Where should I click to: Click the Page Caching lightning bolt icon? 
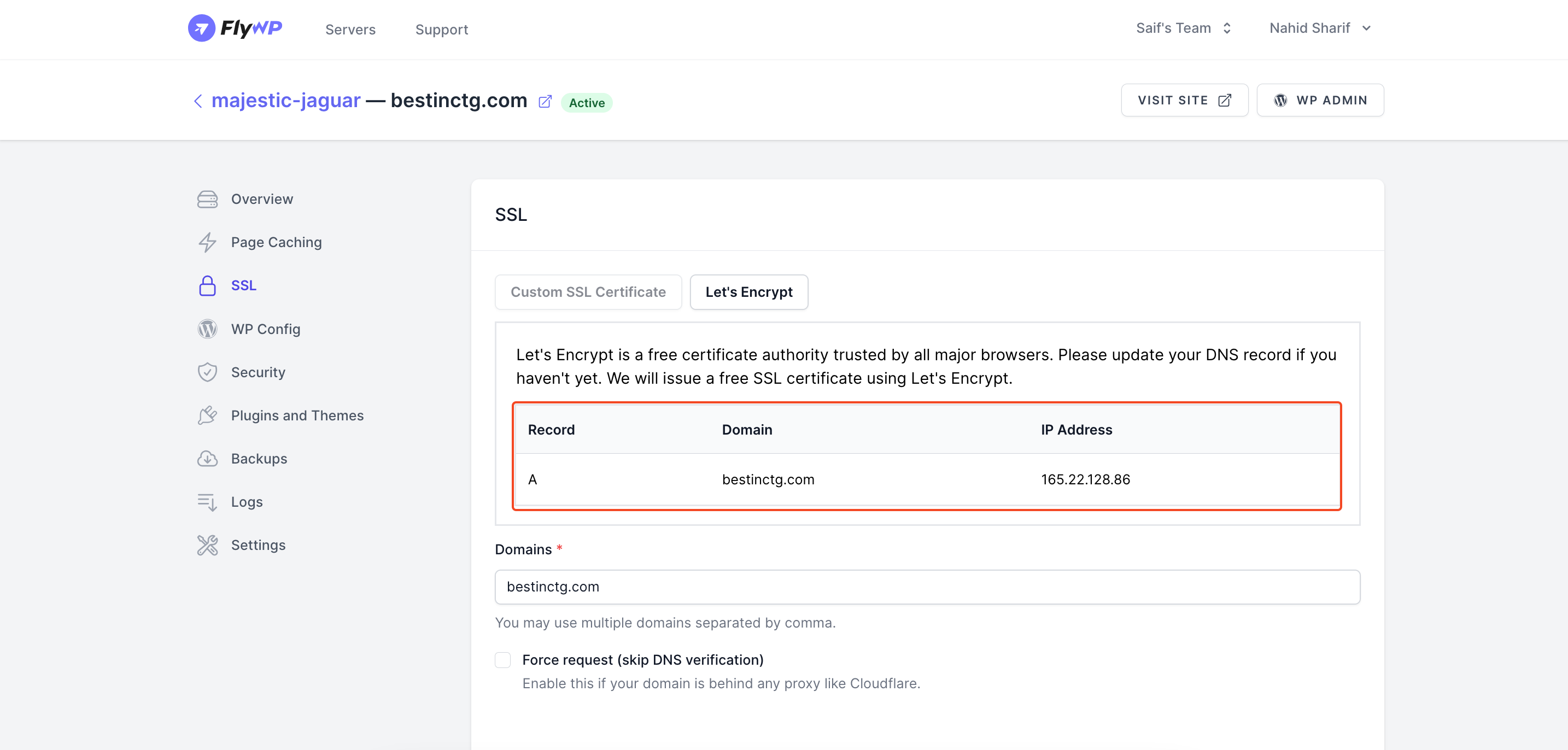coord(207,242)
